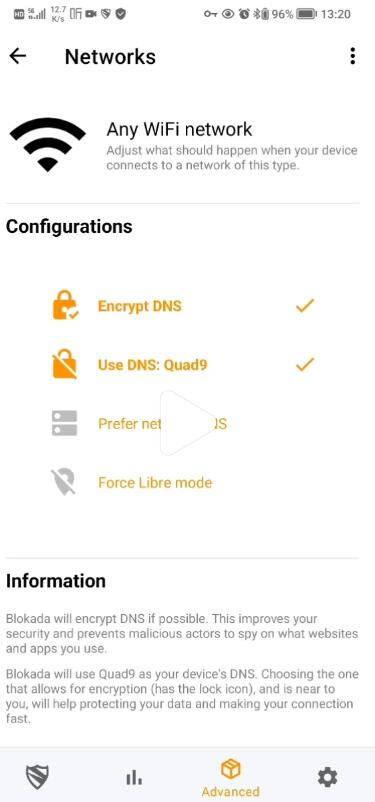Uncheck the Use DNS: Quad9 checkmark

pos(304,365)
